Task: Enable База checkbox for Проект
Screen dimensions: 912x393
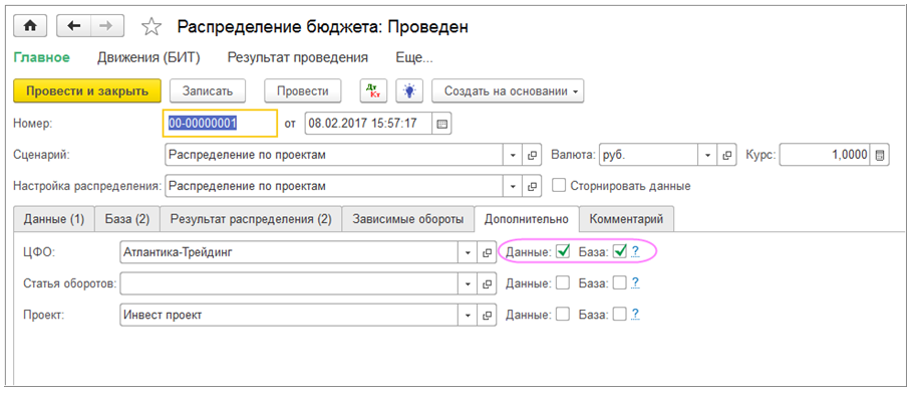Action: coord(620,315)
